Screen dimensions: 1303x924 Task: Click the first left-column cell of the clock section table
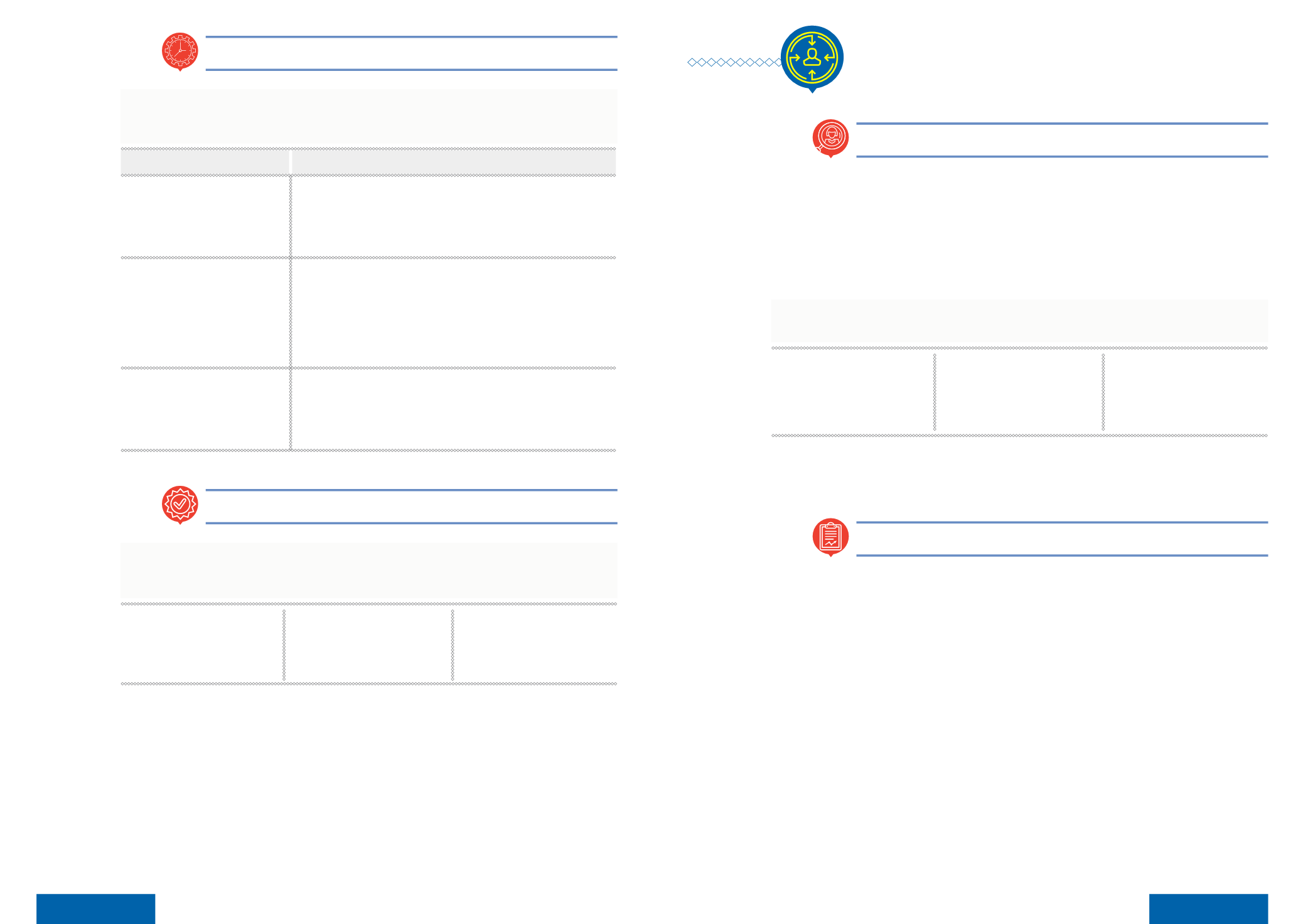[x=205, y=217]
